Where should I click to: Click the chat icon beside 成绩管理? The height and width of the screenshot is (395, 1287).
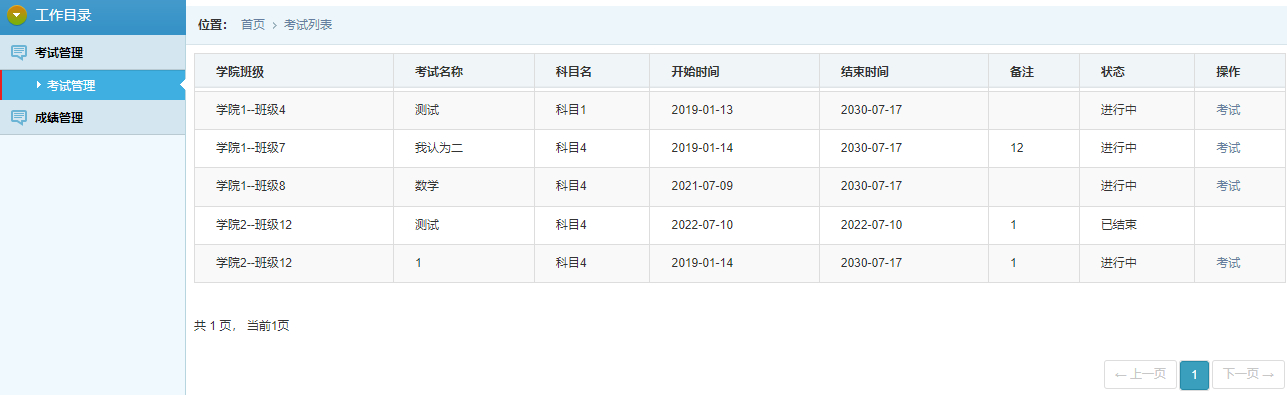pyautogui.click(x=18, y=118)
